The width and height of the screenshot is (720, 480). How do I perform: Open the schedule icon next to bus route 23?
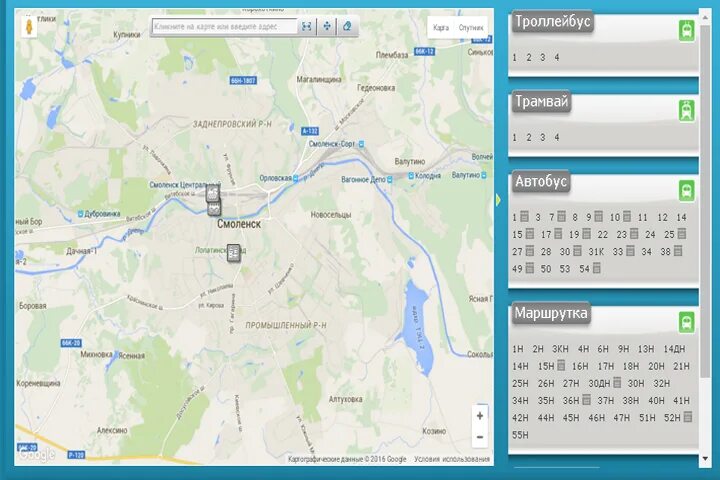click(634, 234)
